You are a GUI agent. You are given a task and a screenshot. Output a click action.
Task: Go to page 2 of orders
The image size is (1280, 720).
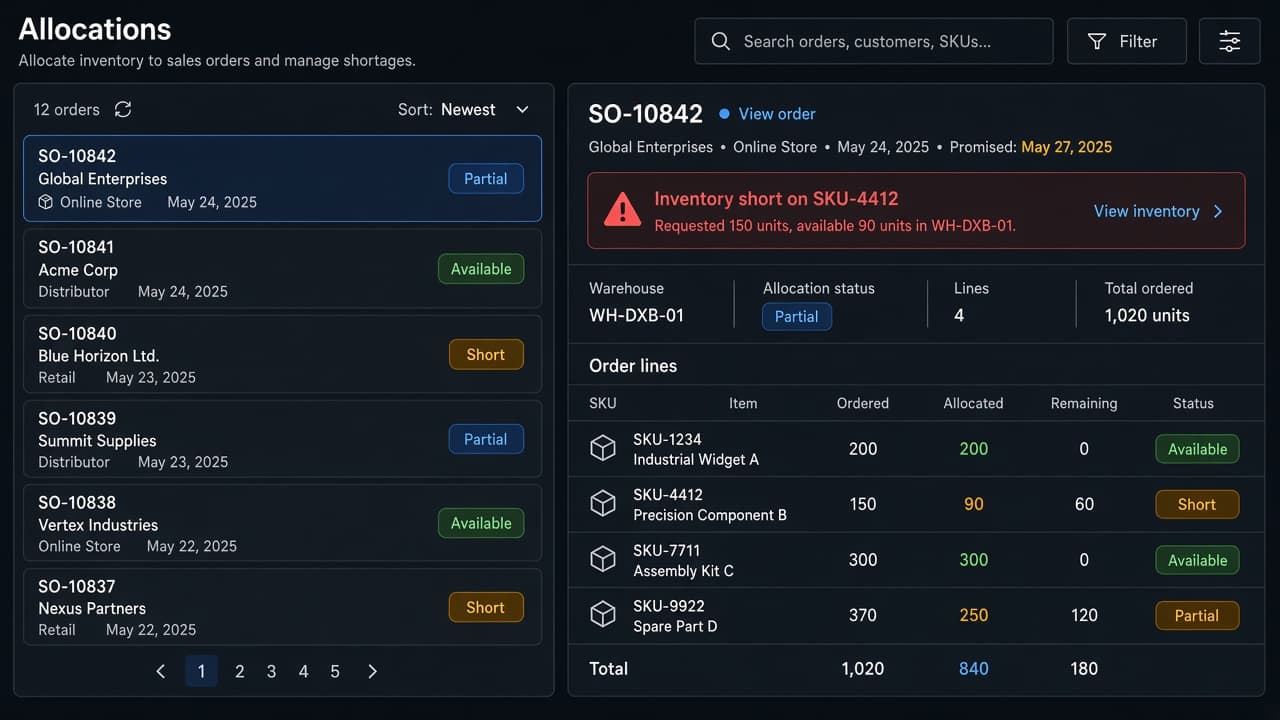pos(240,671)
